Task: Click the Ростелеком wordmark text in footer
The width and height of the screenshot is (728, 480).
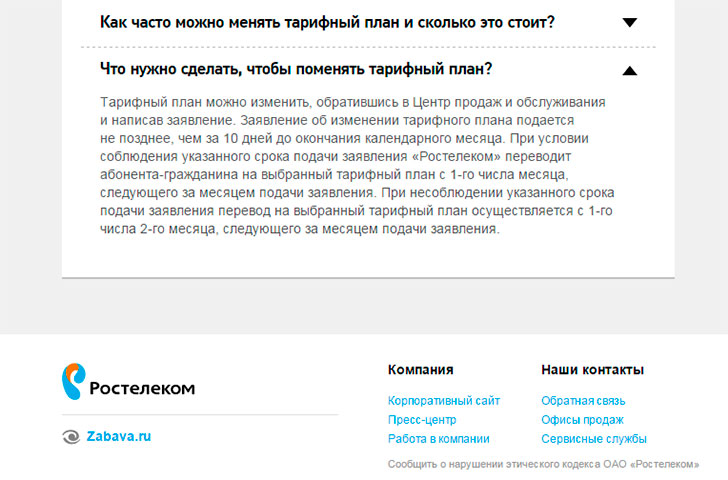Action: (x=142, y=388)
